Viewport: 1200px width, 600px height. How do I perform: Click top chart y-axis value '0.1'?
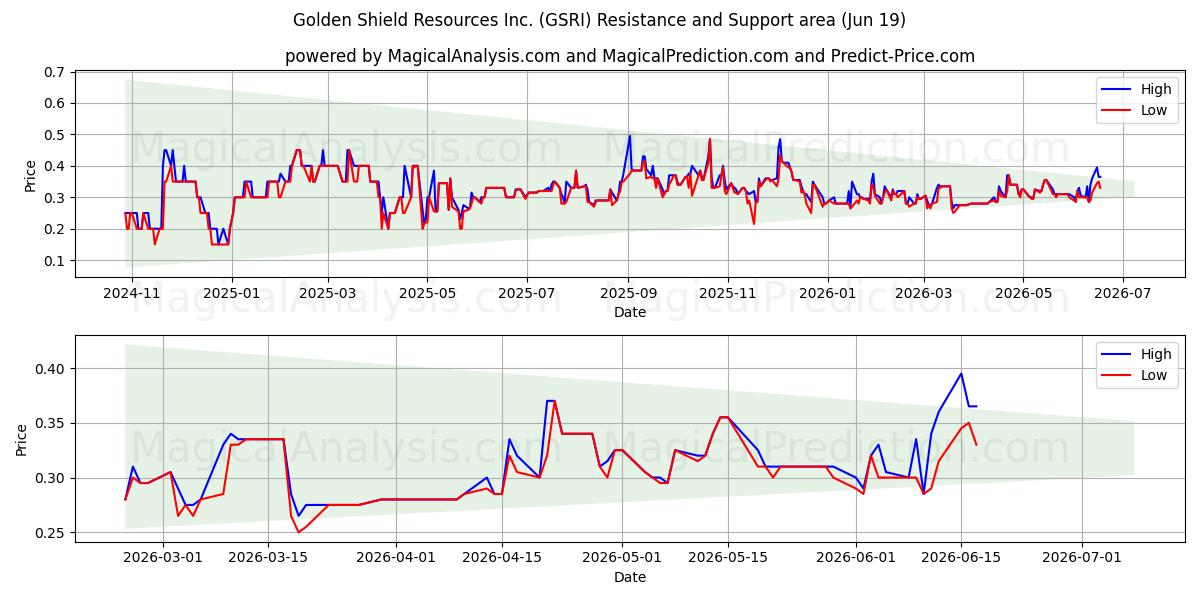[54, 261]
